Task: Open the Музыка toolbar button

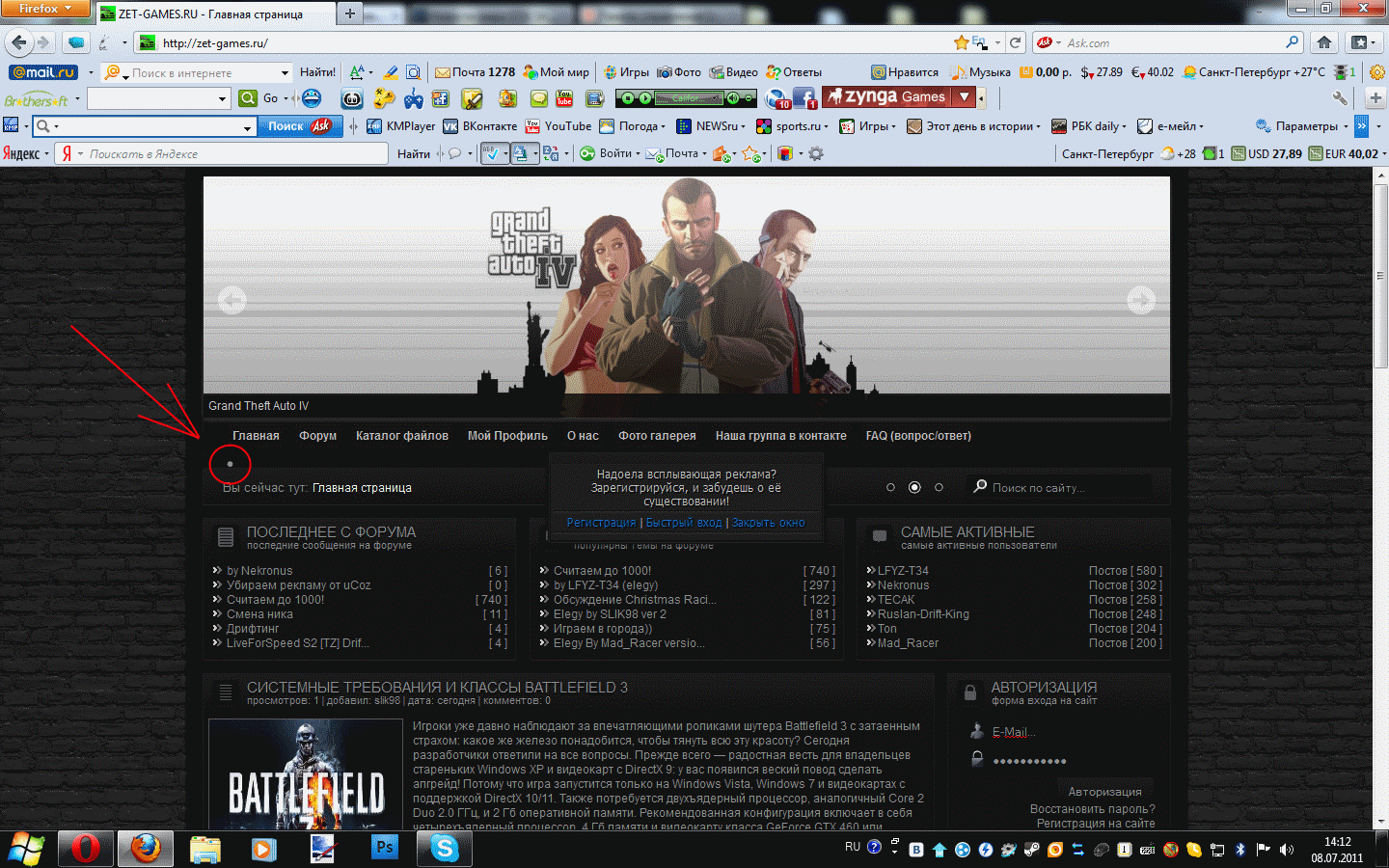Action: pyautogui.click(x=981, y=72)
